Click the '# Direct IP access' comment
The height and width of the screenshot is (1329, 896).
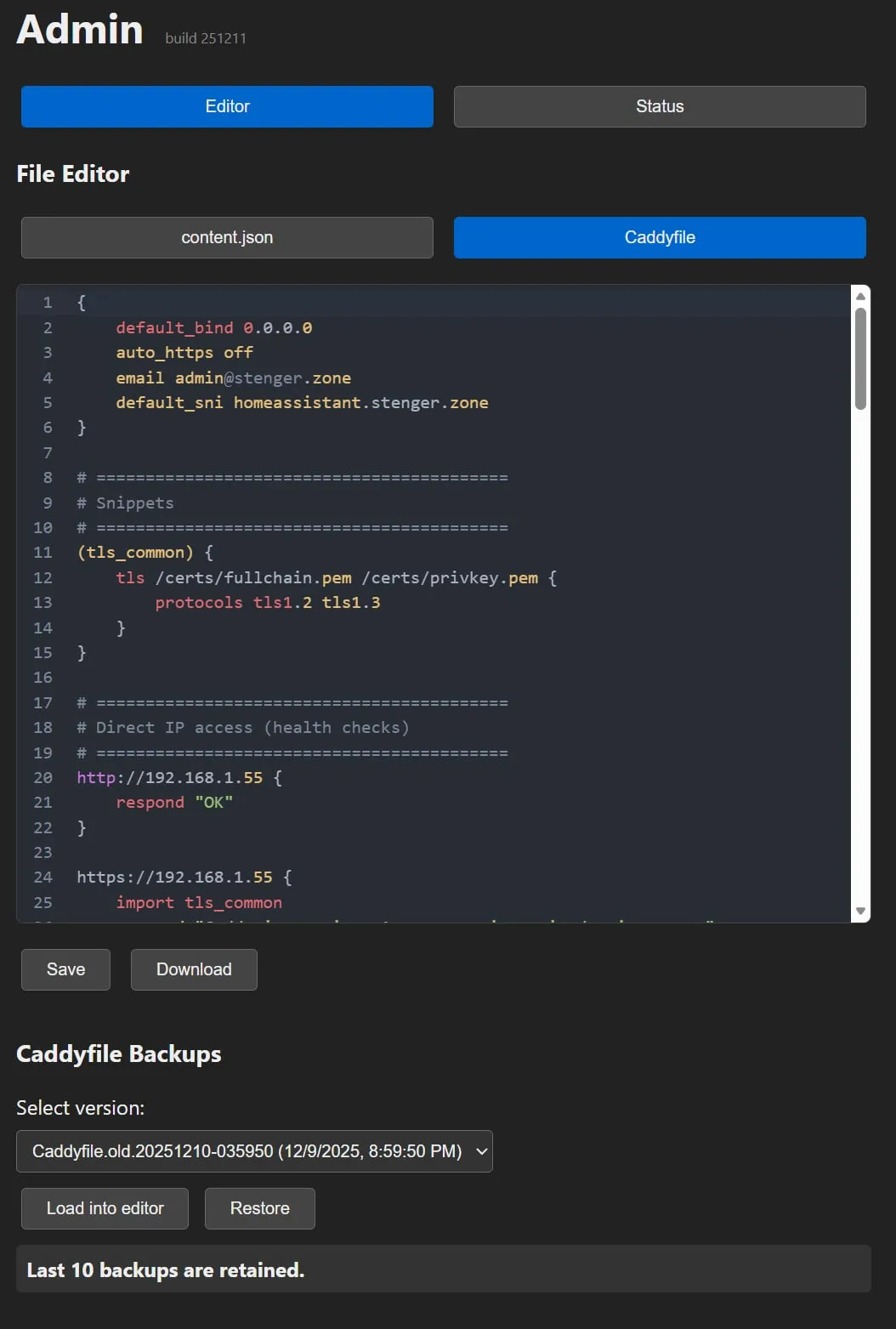point(243,728)
